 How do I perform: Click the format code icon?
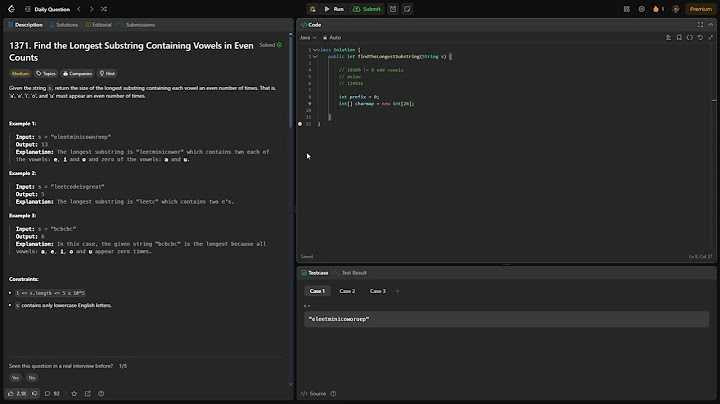click(669, 38)
